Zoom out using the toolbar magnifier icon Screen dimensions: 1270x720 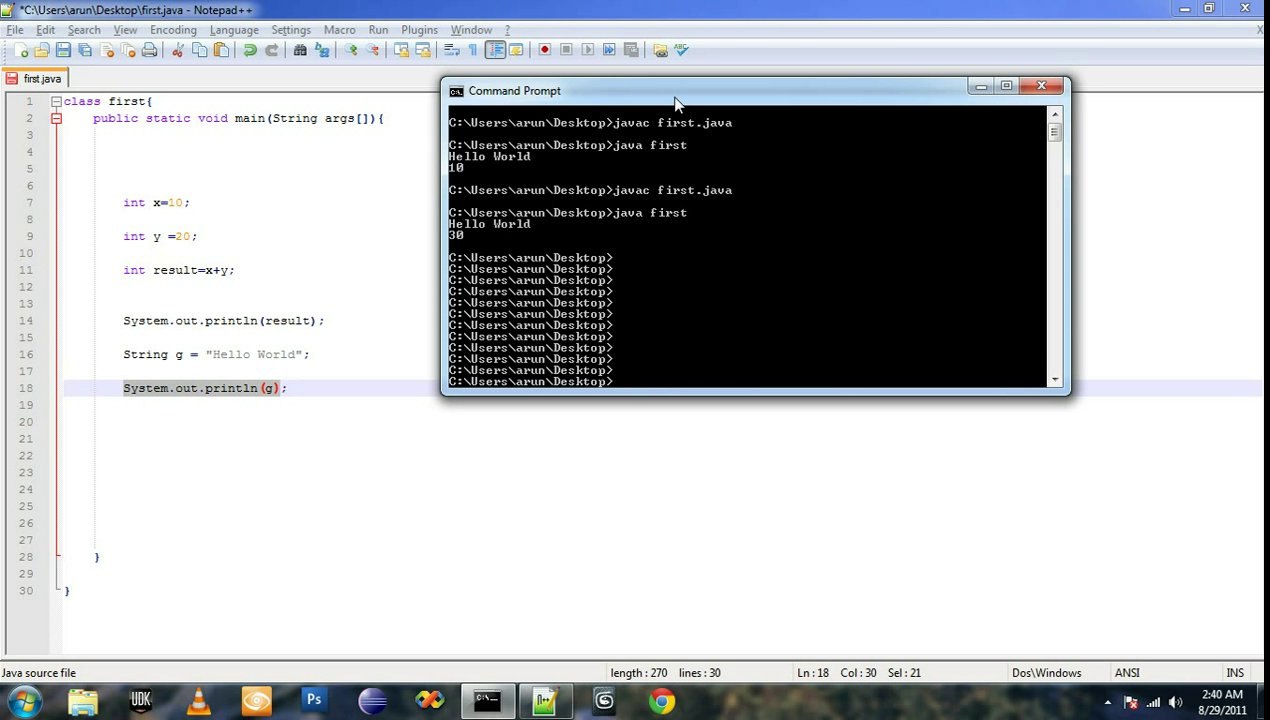(x=373, y=50)
